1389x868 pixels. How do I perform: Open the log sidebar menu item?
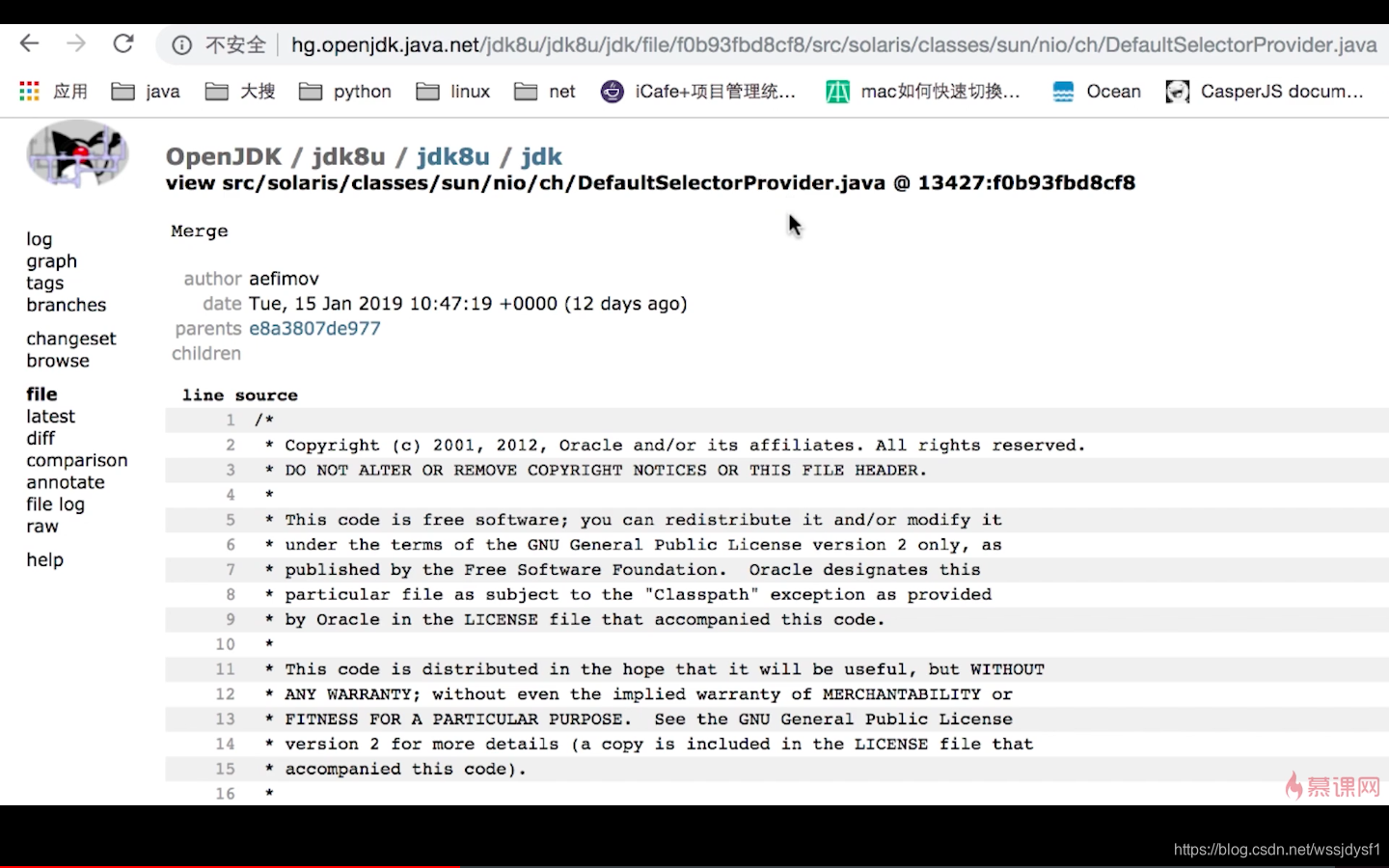pyautogui.click(x=40, y=239)
